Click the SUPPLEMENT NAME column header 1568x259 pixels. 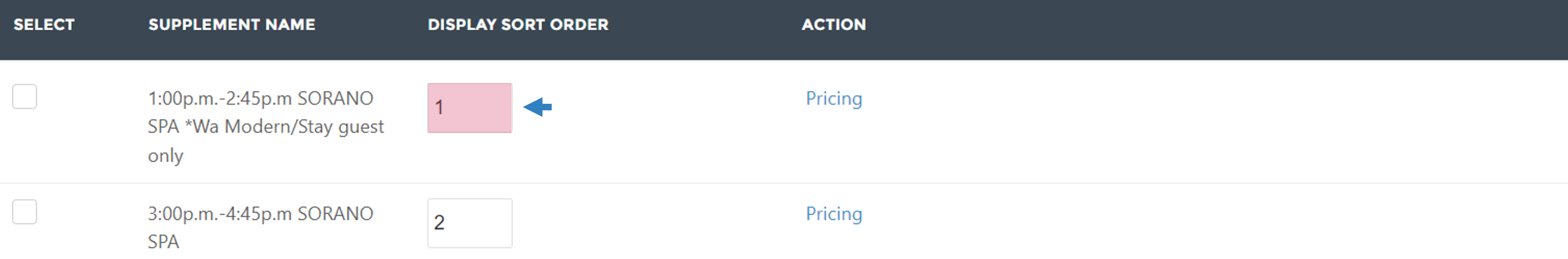point(231,24)
